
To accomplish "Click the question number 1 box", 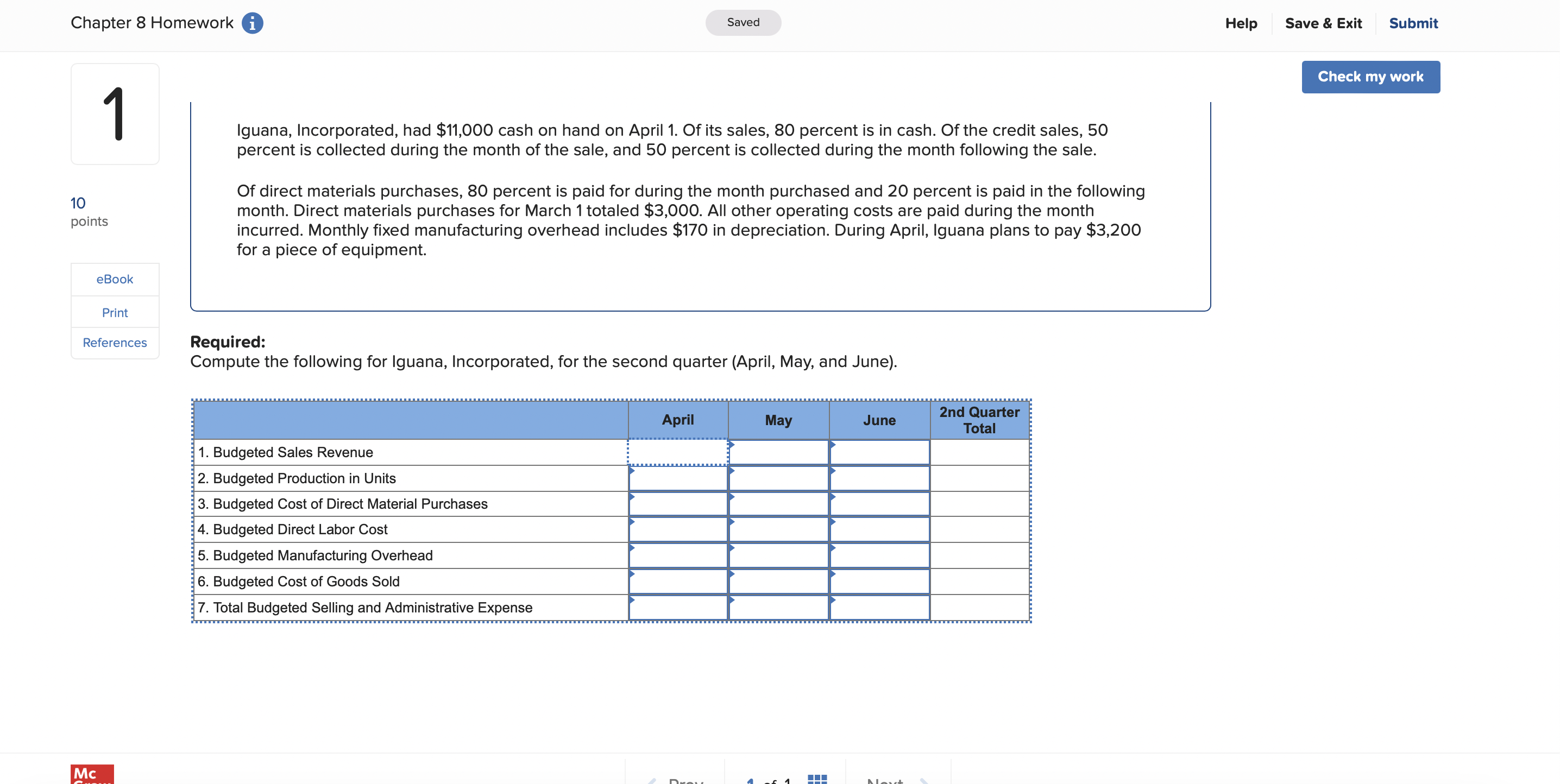I will coord(115,114).
